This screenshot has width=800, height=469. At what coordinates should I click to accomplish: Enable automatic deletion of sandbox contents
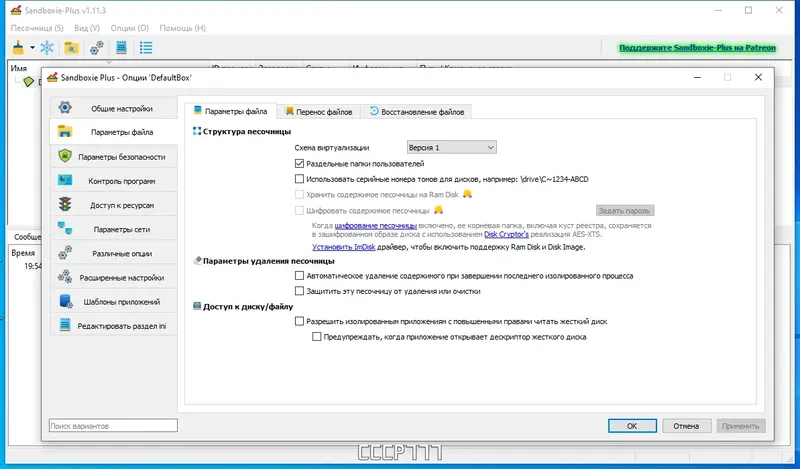coord(299,276)
